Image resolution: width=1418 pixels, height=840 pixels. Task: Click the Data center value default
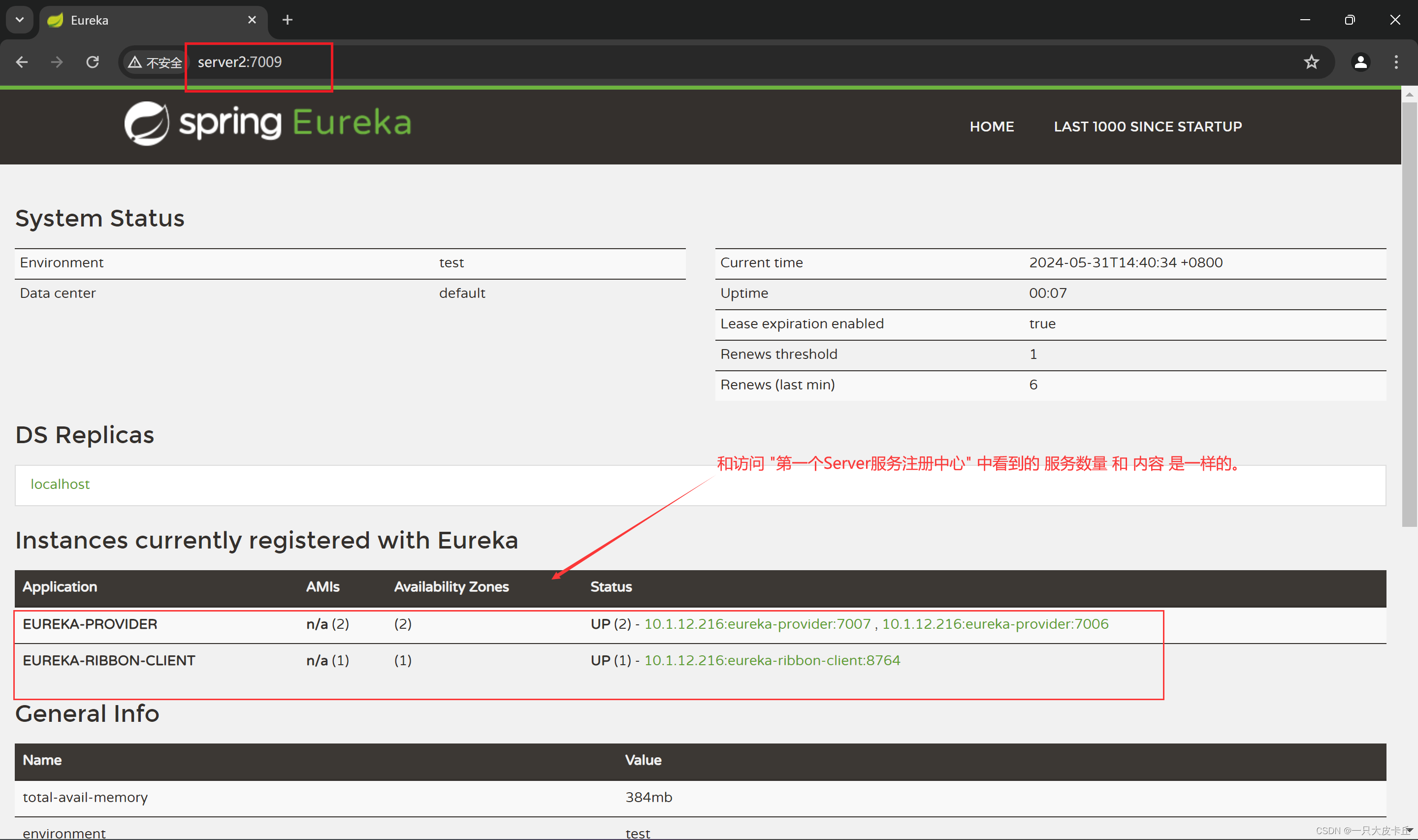click(x=462, y=293)
